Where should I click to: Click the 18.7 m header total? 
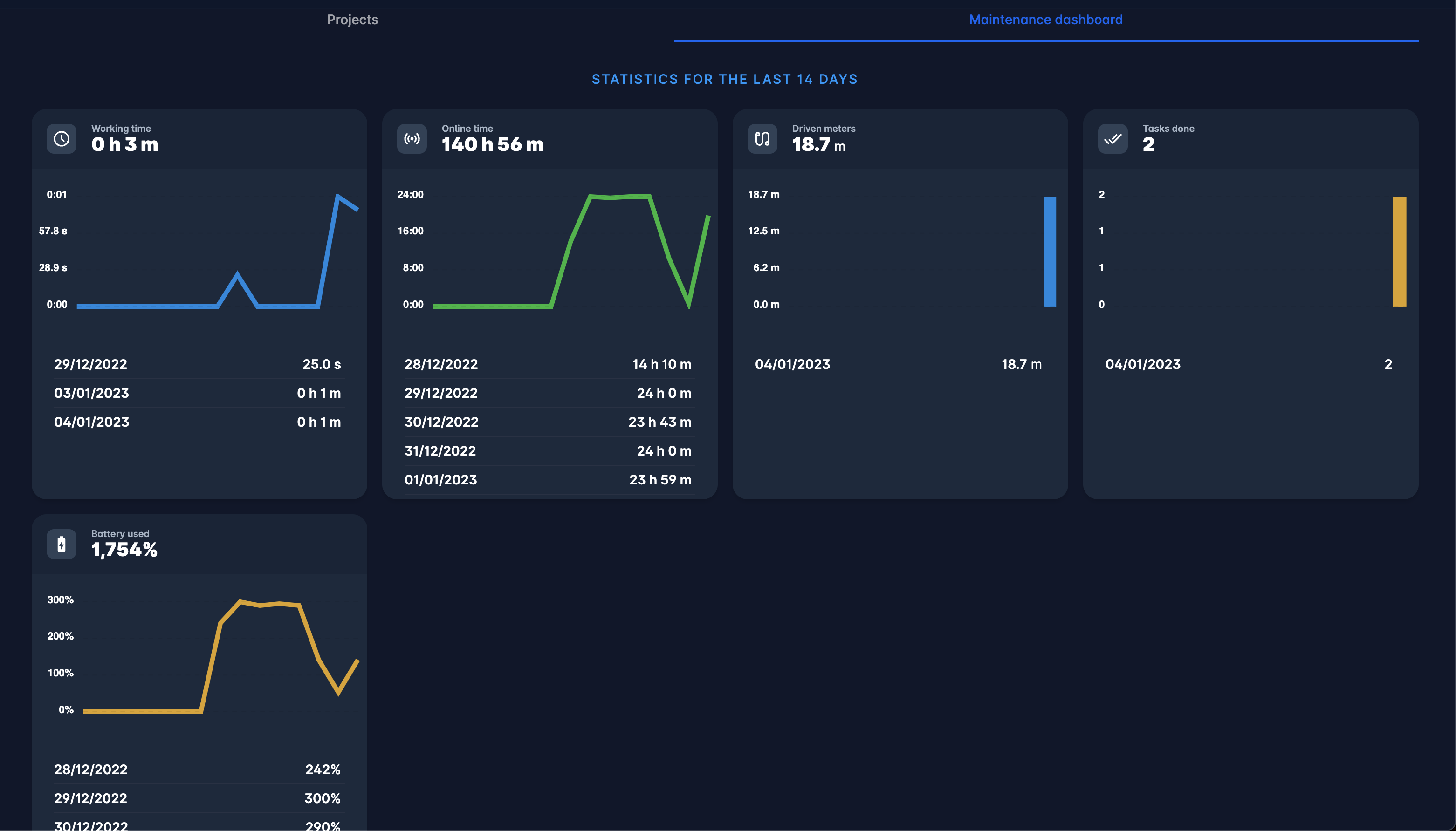[819, 144]
